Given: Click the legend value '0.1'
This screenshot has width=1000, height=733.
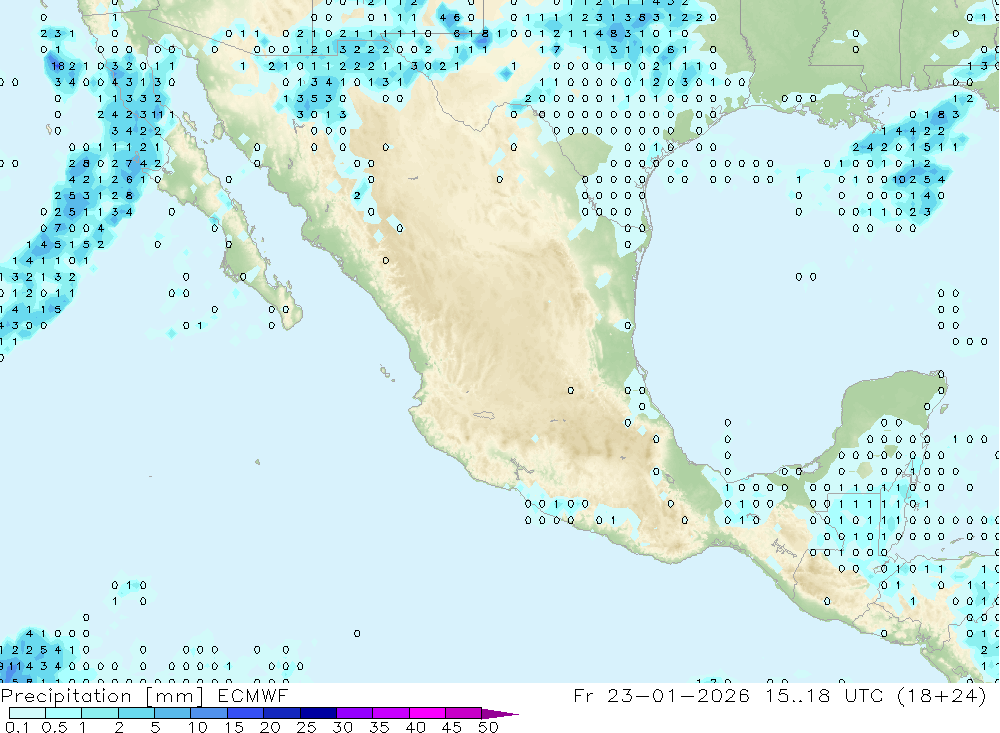Looking at the screenshot, I should pyautogui.click(x=17, y=727).
